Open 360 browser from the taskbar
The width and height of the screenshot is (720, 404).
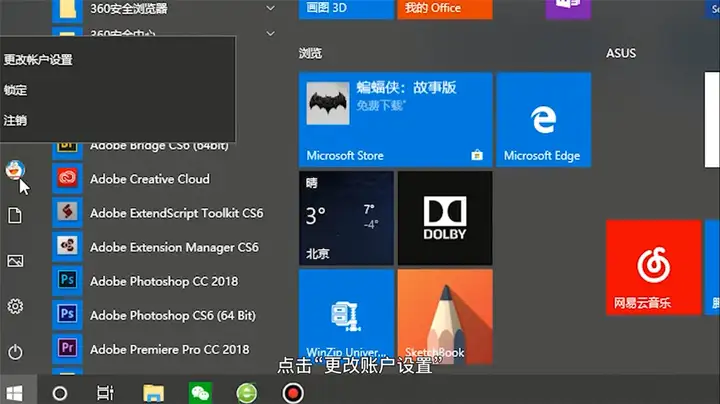coord(247,393)
